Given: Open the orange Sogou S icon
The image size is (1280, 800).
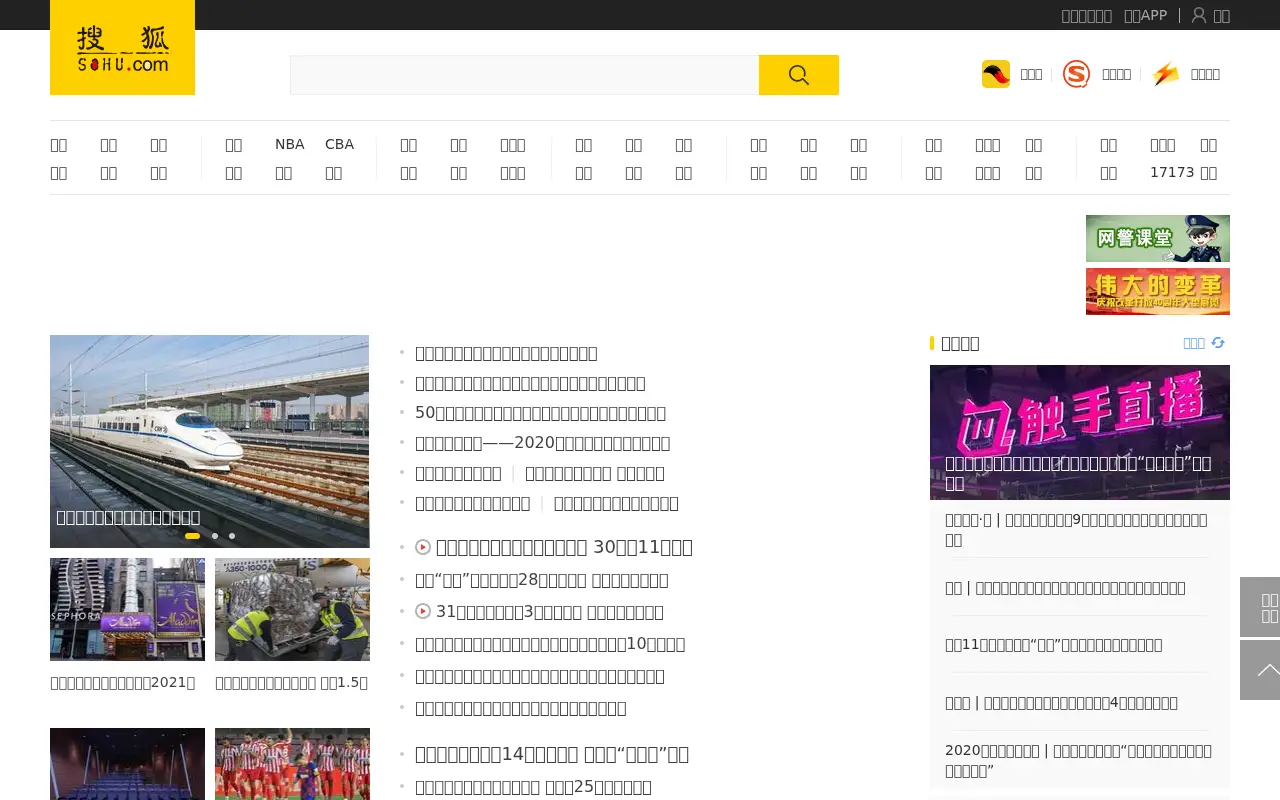Looking at the screenshot, I should click(1076, 74).
